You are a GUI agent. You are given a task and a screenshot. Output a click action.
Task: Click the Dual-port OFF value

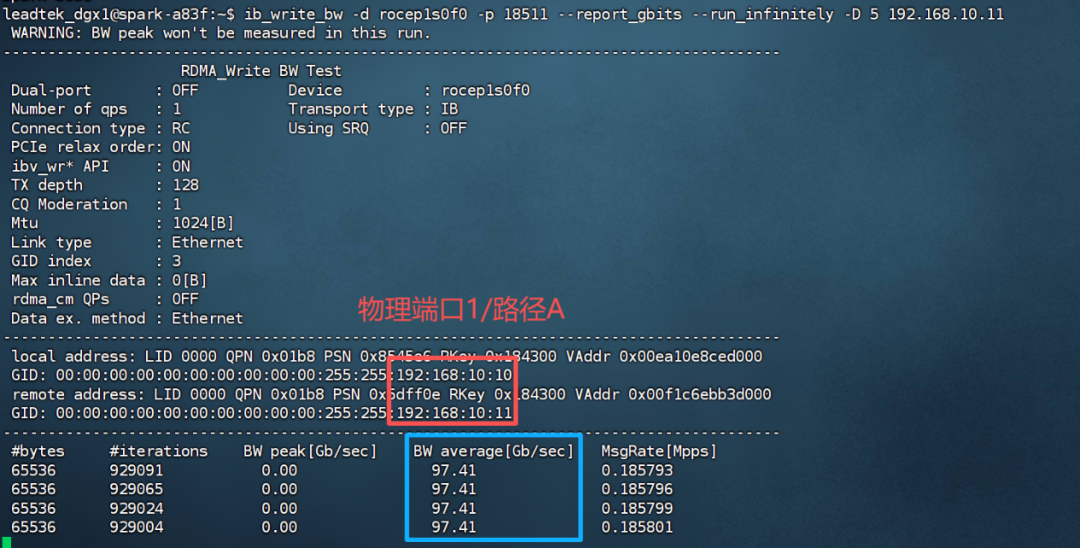(185, 90)
